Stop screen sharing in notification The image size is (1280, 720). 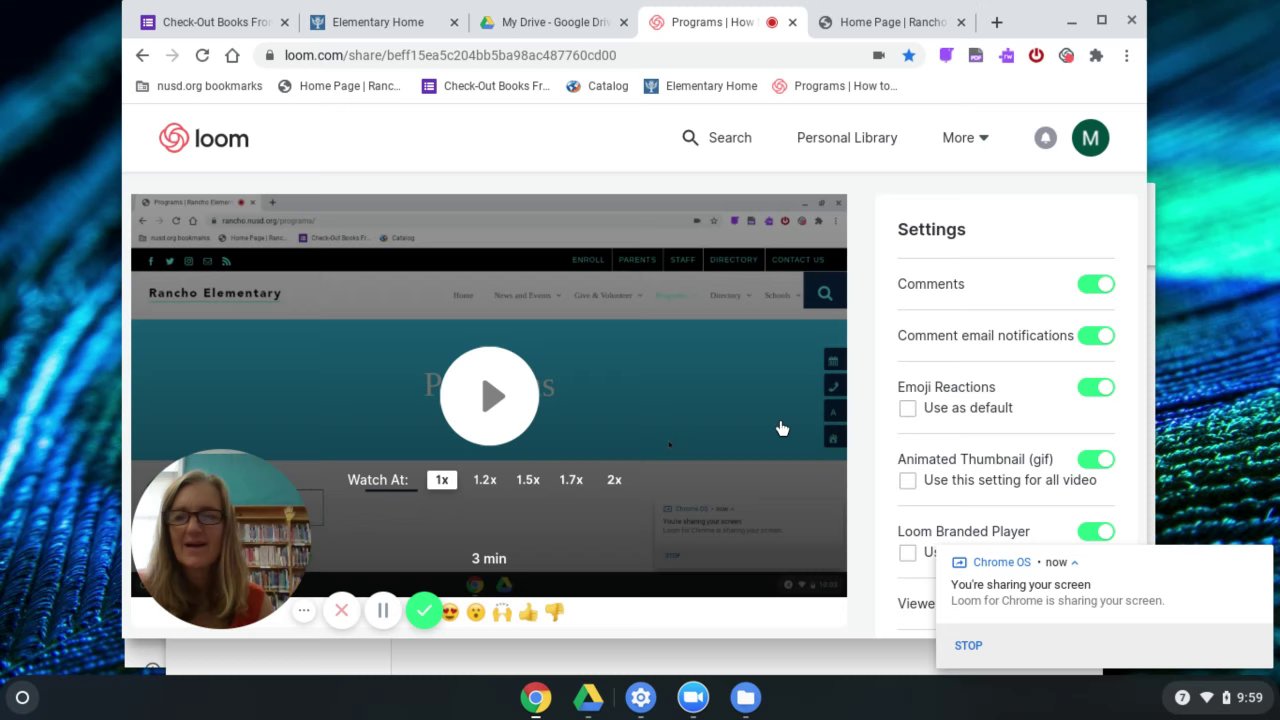pos(968,645)
